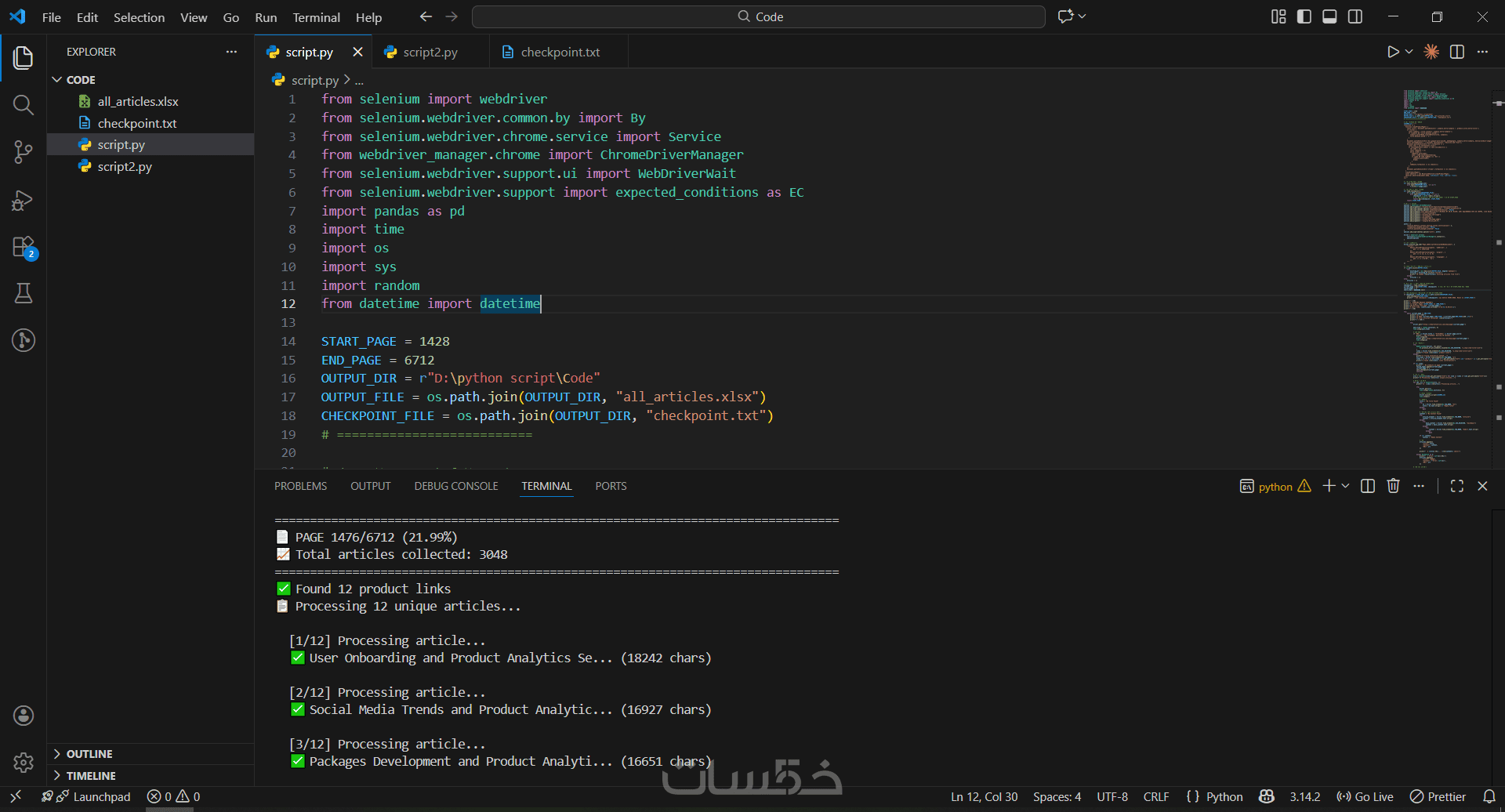Kill the terminal with trash icon

(1393, 486)
